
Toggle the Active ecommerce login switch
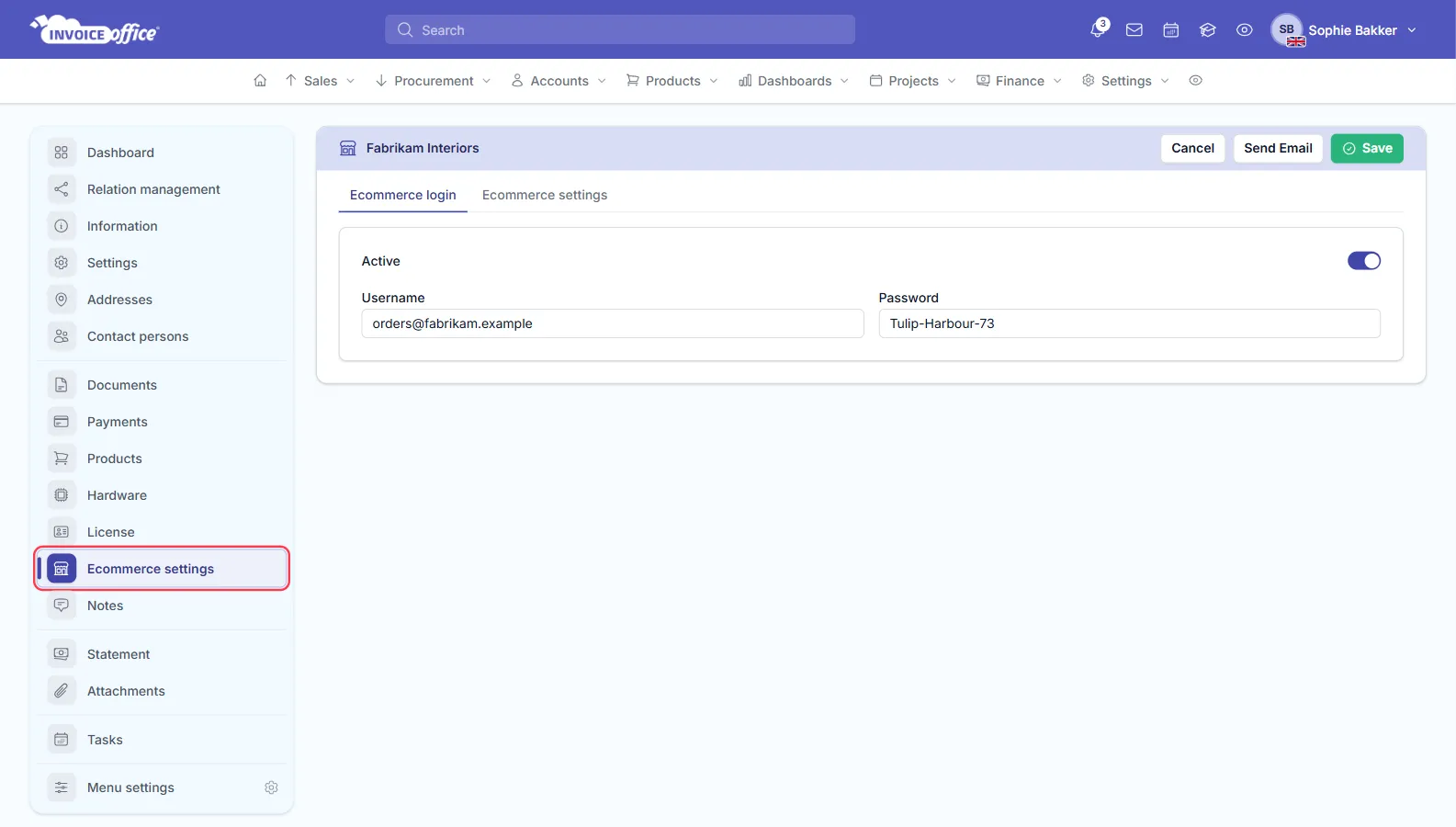point(1363,261)
